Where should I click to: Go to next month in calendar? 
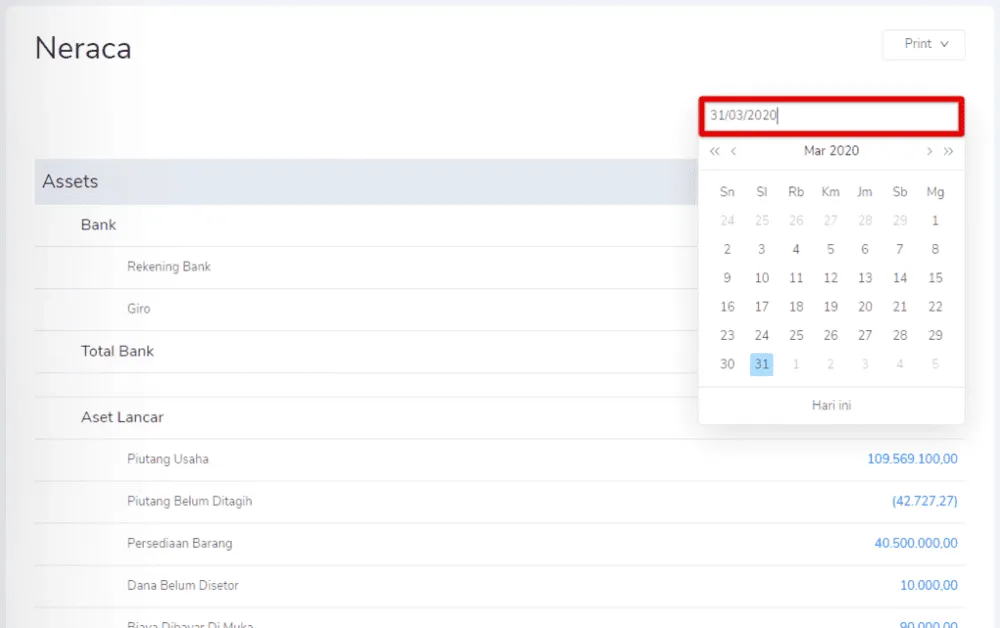(929, 151)
